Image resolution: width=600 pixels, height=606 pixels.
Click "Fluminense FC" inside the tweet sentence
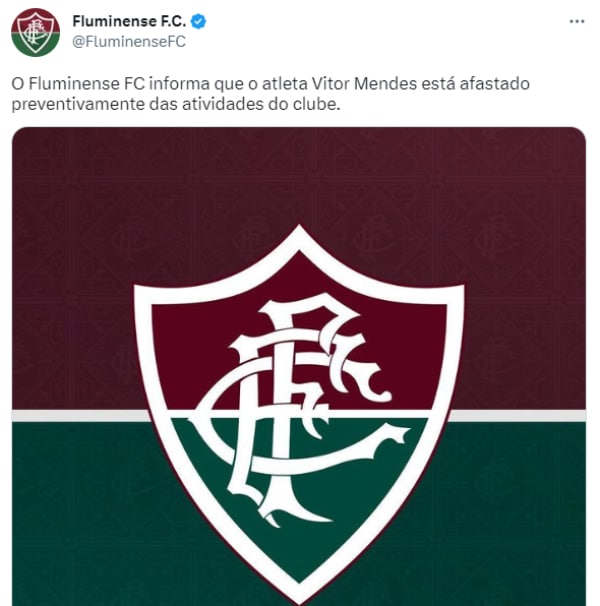point(87,83)
